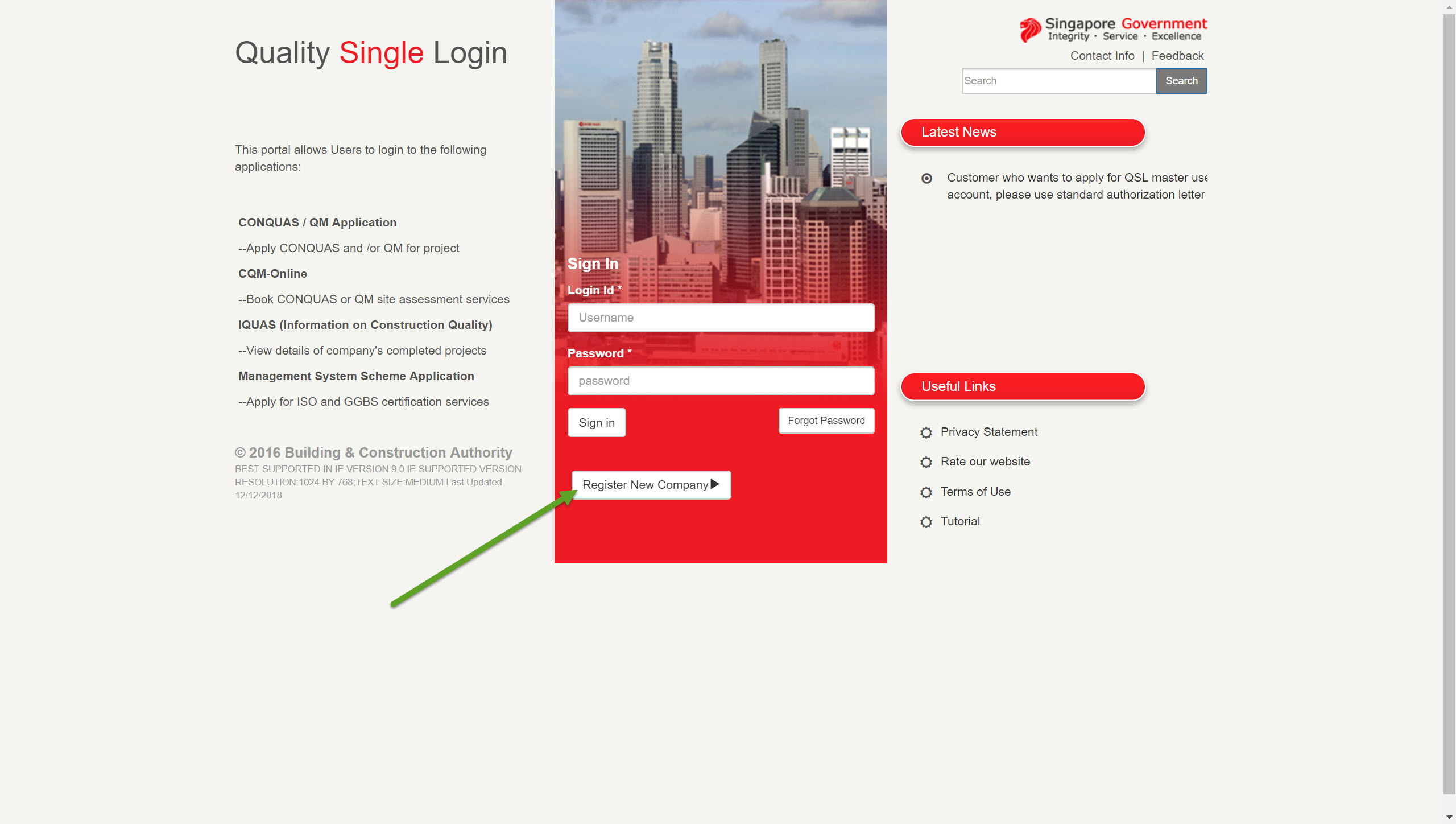1456x824 pixels.
Task: Click the Privacy Statement gear icon
Action: (926, 432)
